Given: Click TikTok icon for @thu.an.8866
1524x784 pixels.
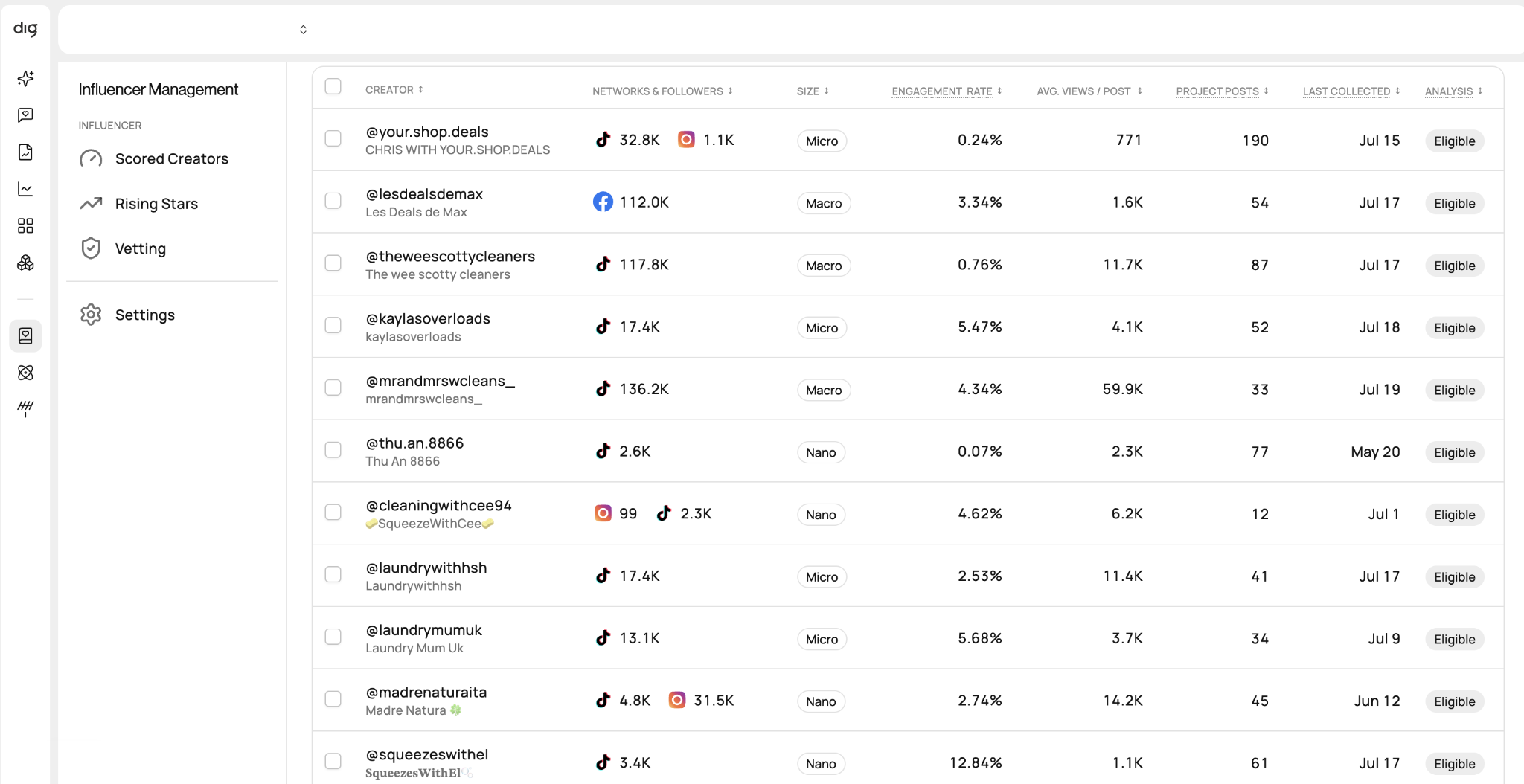Looking at the screenshot, I should 603,451.
